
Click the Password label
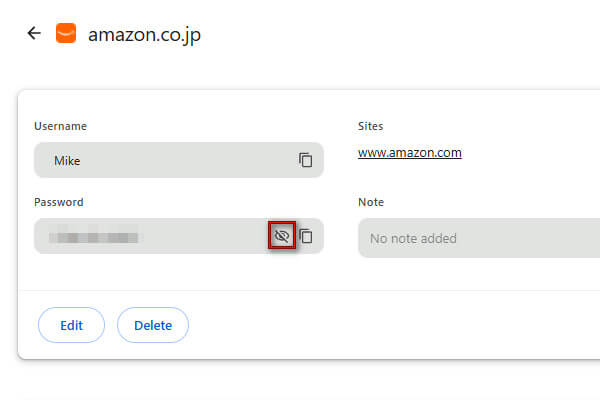pos(59,202)
